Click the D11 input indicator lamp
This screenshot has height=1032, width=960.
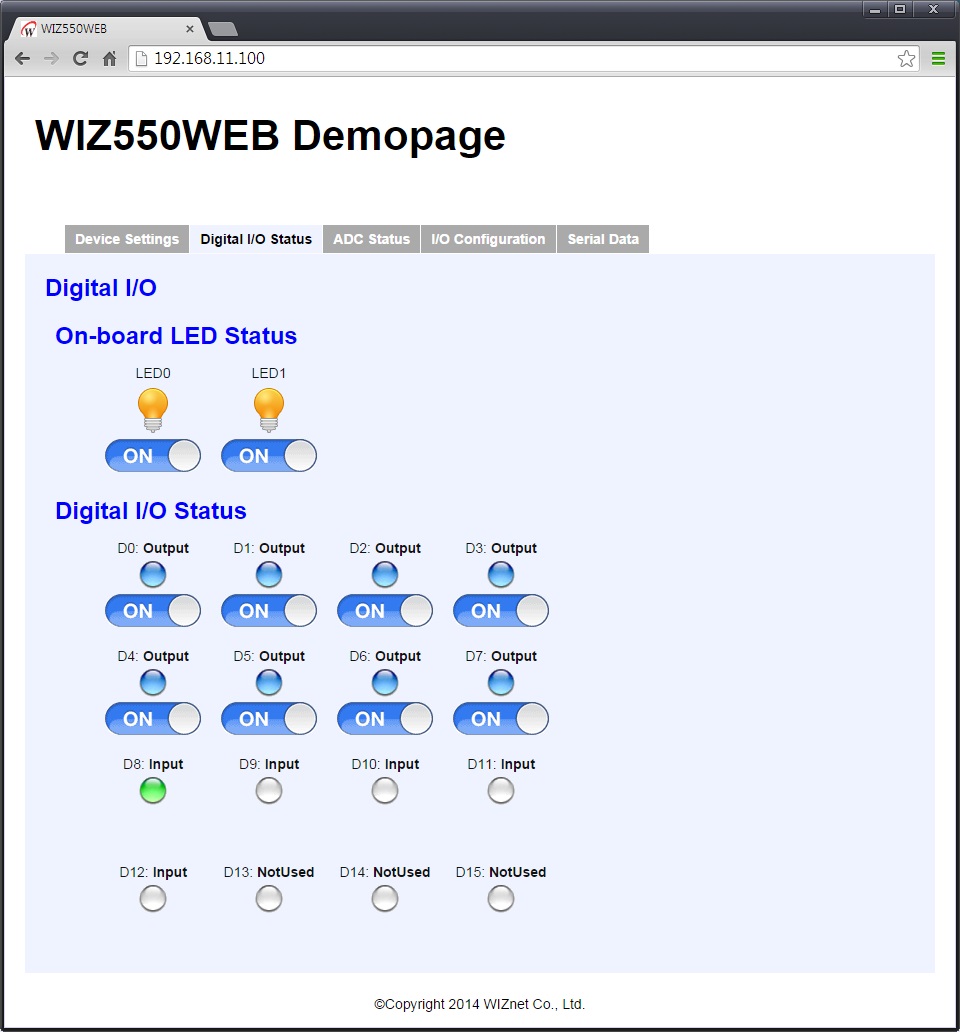(x=501, y=790)
